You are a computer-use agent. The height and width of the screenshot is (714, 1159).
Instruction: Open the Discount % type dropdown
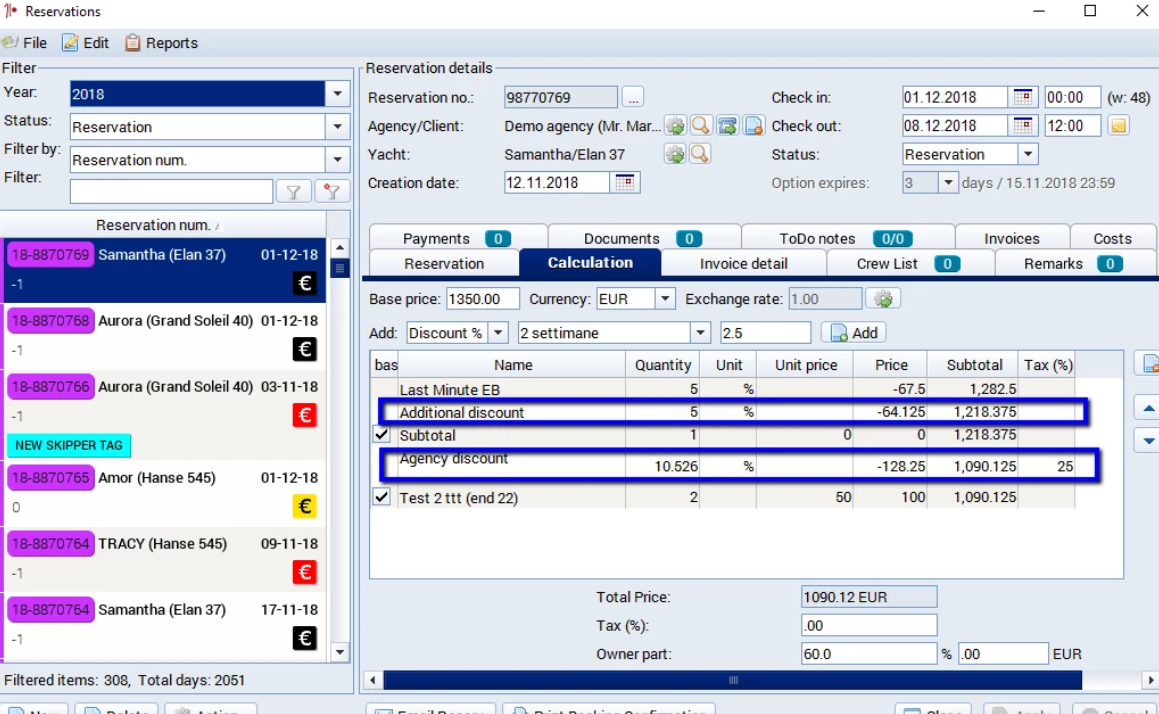498,333
